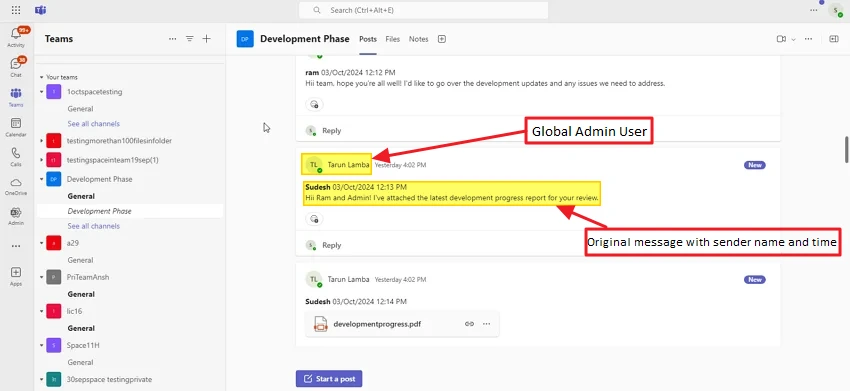Open the profile avatar menu
The width and height of the screenshot is (850, 391).
point(835,10)
